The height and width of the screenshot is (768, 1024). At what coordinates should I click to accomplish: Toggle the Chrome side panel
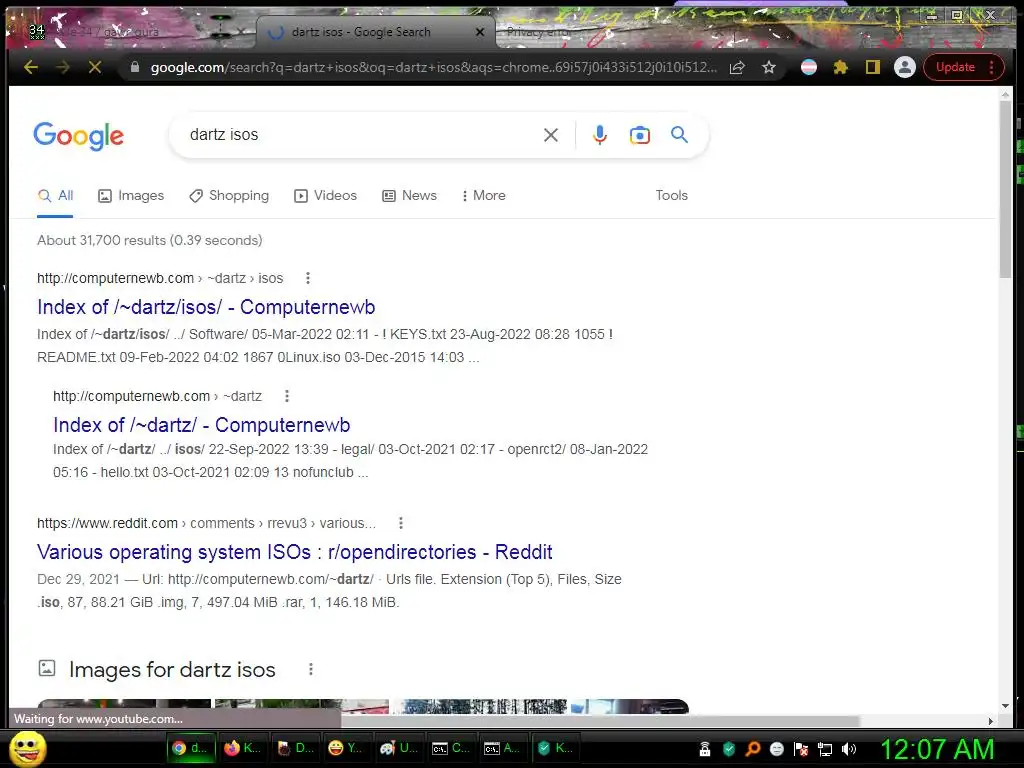click(872, 67)
